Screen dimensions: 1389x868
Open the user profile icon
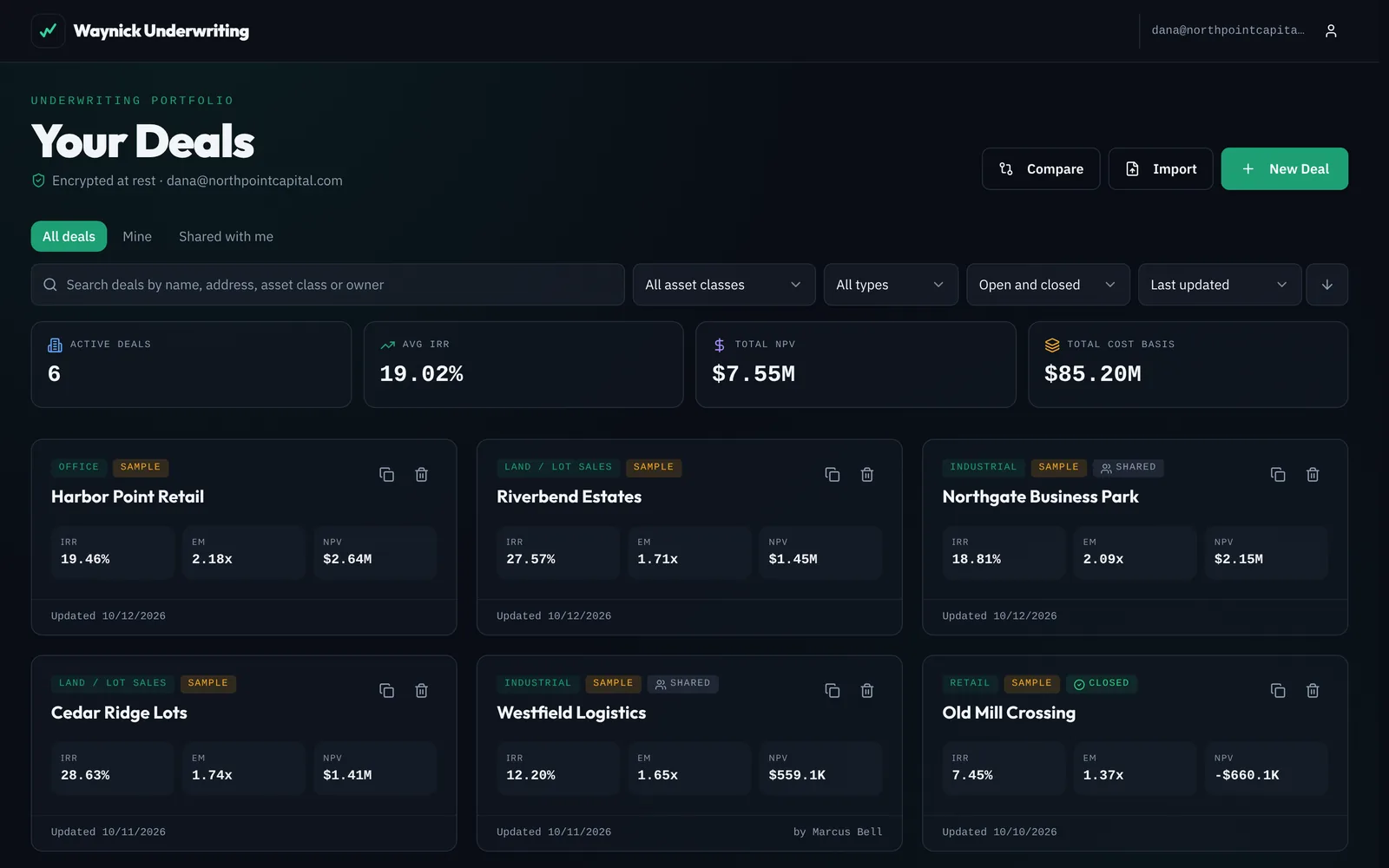(1331, 30)
